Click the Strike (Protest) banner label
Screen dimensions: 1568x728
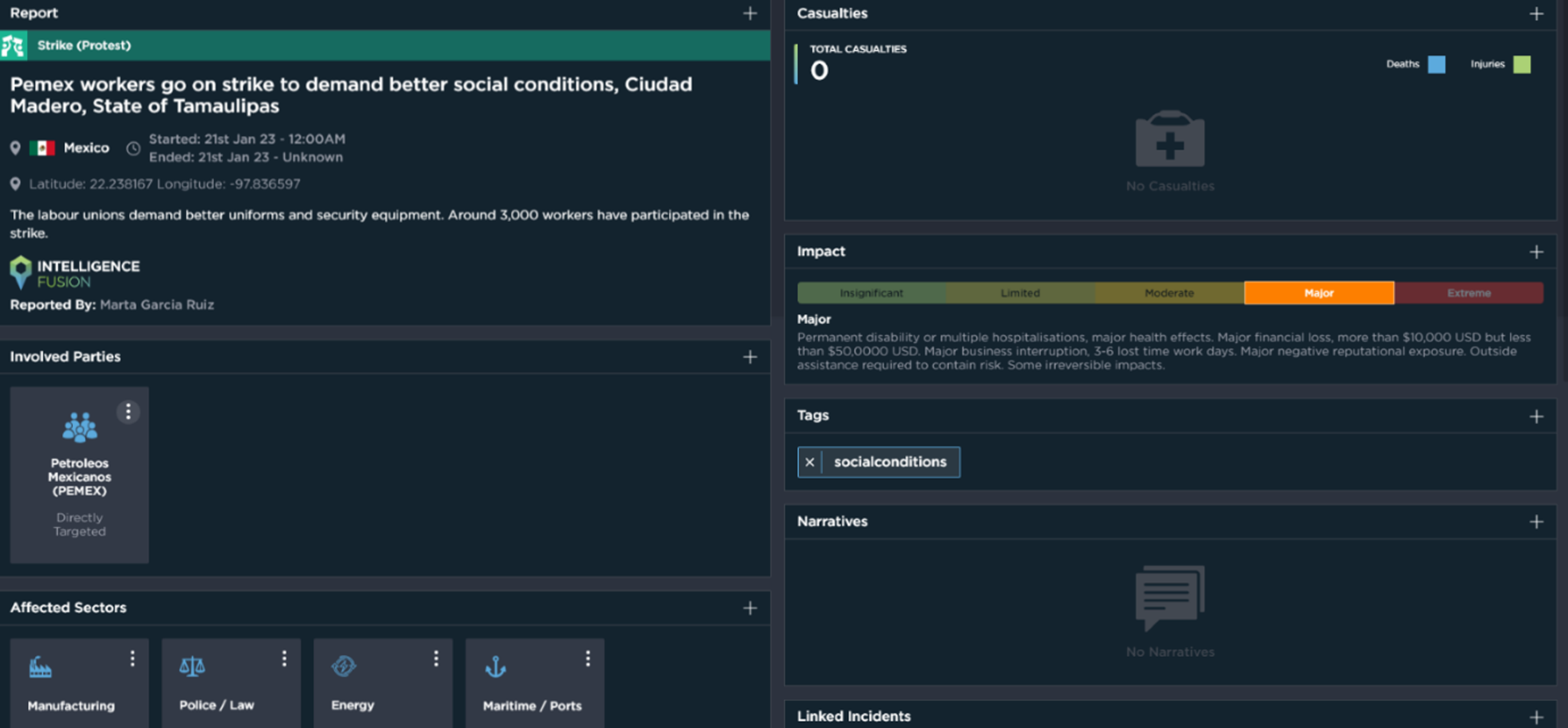pyautogui.click(x=84, y=45)
